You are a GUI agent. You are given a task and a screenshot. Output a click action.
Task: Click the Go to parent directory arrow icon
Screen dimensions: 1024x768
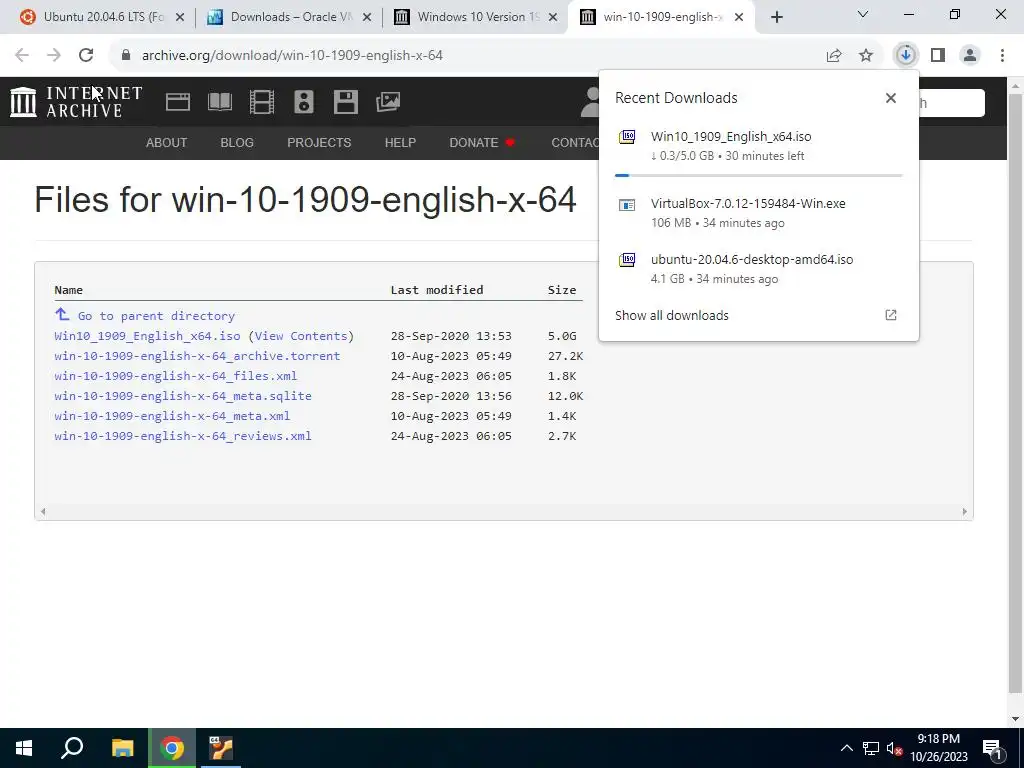point(62,315)
